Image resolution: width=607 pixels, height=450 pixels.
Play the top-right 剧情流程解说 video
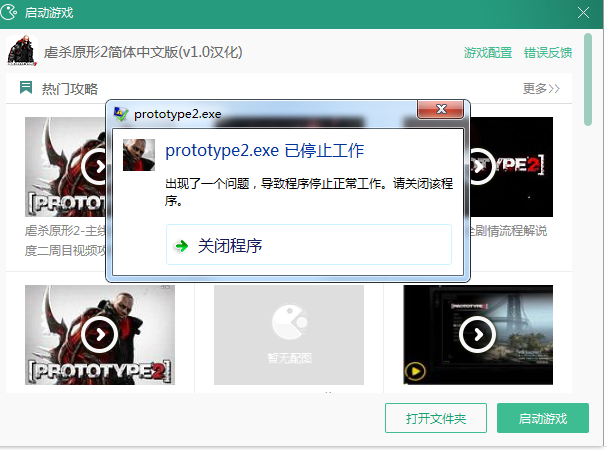(x=511, y=167)
